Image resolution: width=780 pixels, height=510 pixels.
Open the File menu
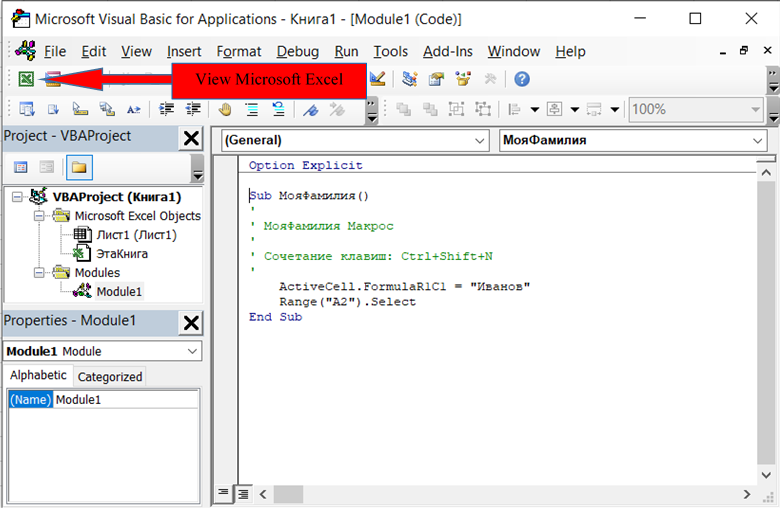55,51
